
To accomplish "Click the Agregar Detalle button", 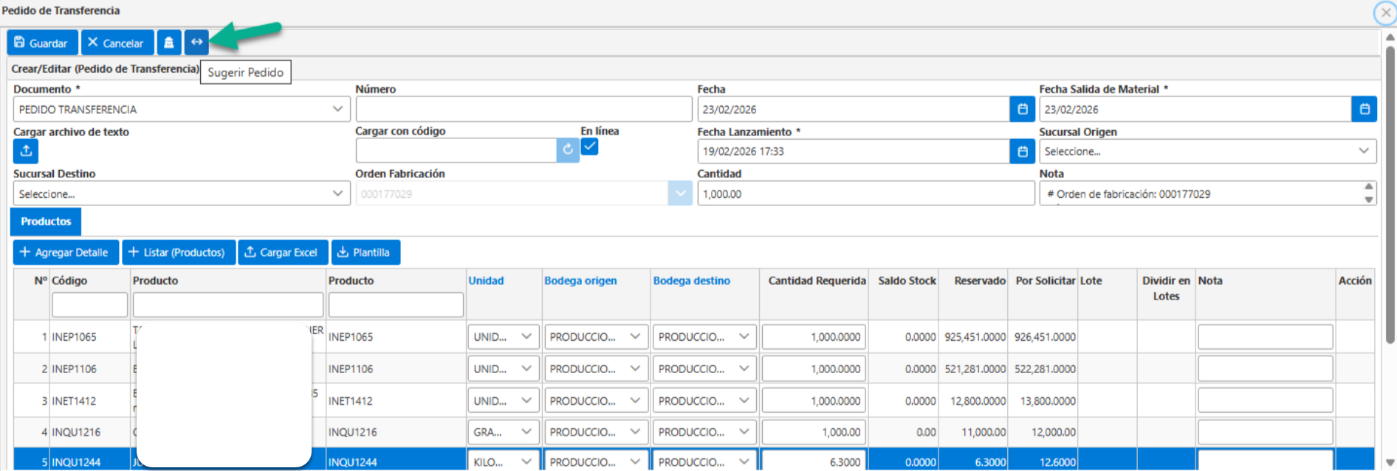I will (x=65, y=252).
